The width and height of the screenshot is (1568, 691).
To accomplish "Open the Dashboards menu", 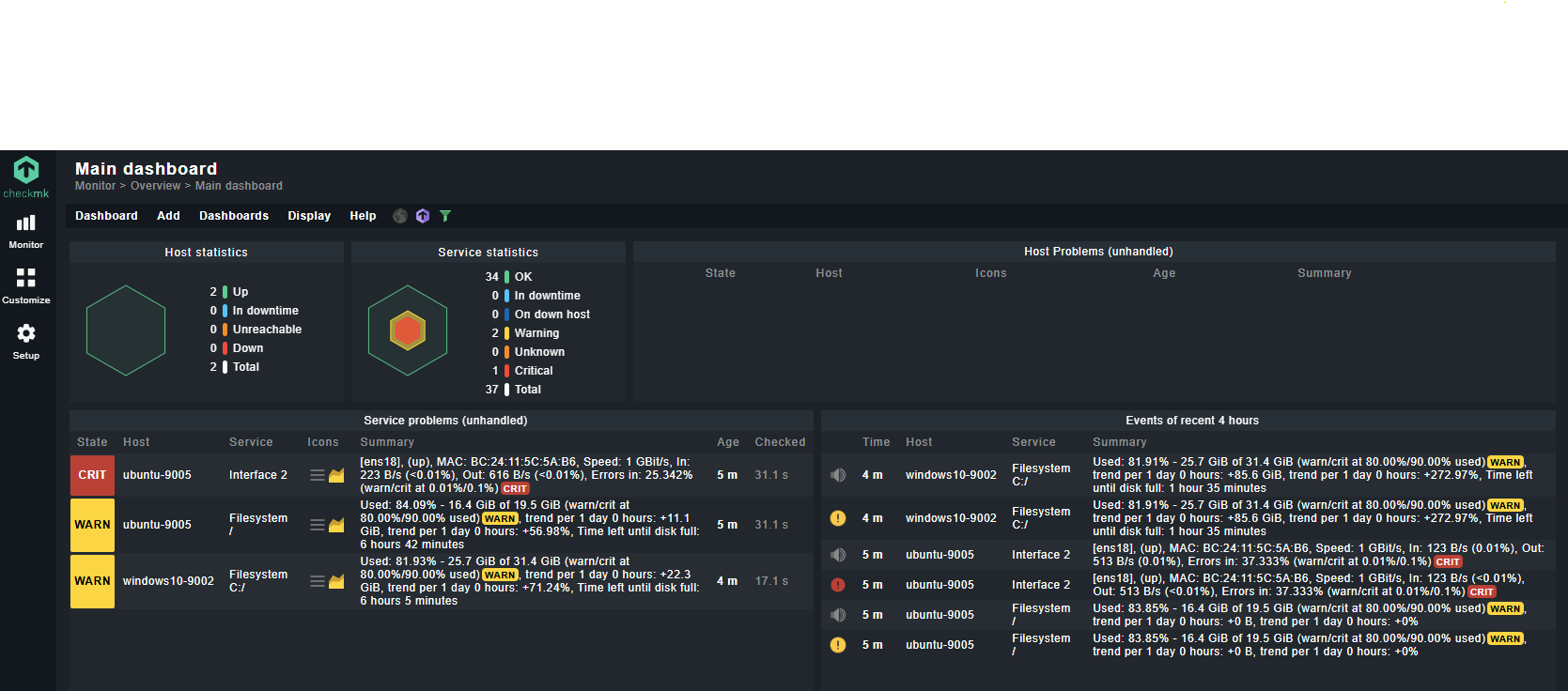I will [234, 216].
